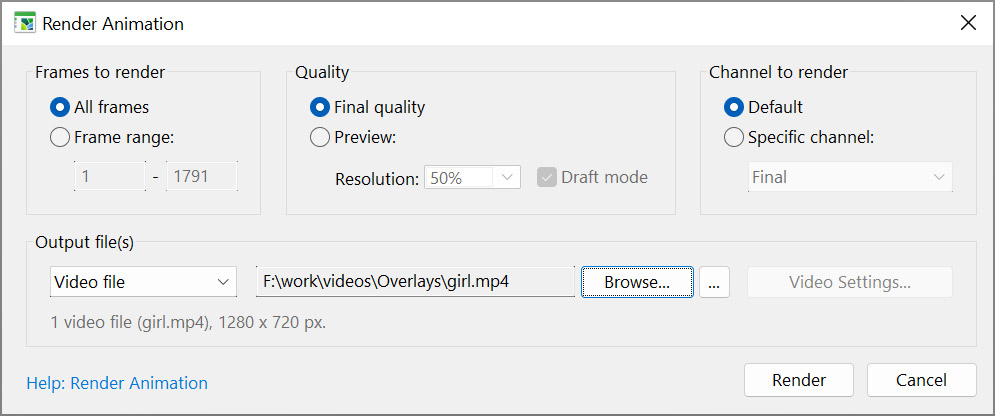
Task: Open the Video file output type dropdown
Action: click(143, 282)
